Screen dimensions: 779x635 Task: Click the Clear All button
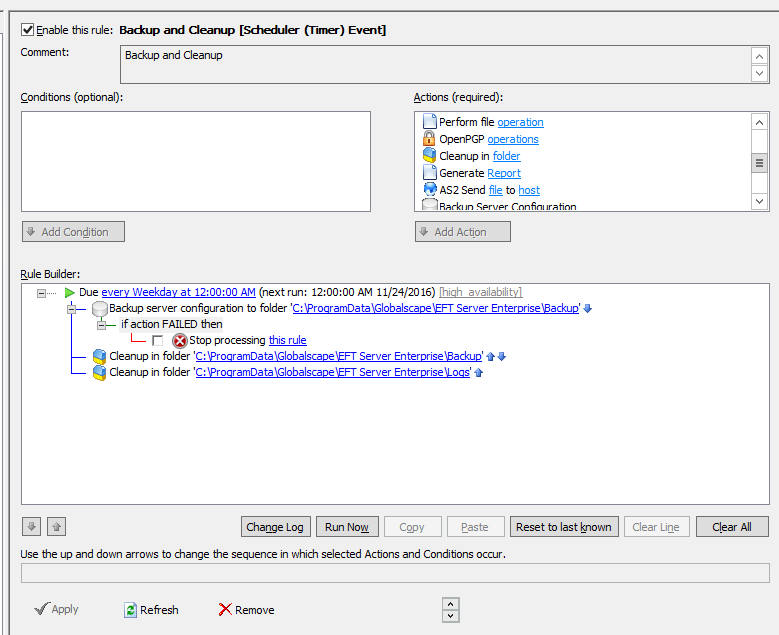click(x=725, y=527)
